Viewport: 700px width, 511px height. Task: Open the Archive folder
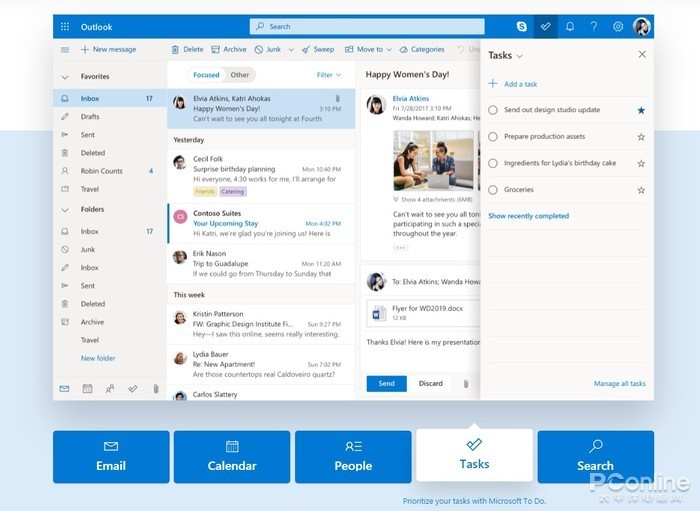pyautogui.click(x=110, y=322)
